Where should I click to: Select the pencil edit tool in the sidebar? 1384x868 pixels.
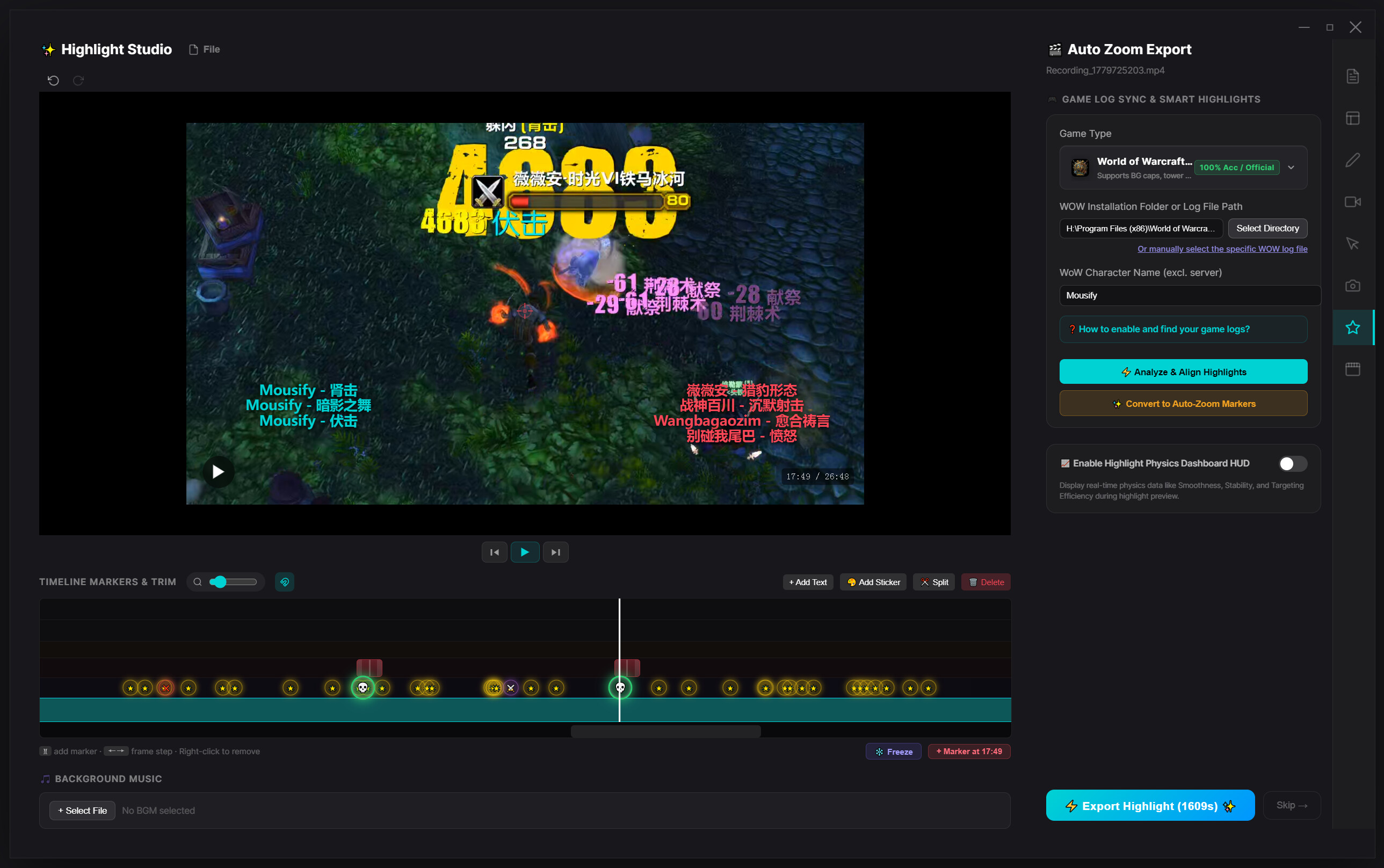coord(1352,160)
